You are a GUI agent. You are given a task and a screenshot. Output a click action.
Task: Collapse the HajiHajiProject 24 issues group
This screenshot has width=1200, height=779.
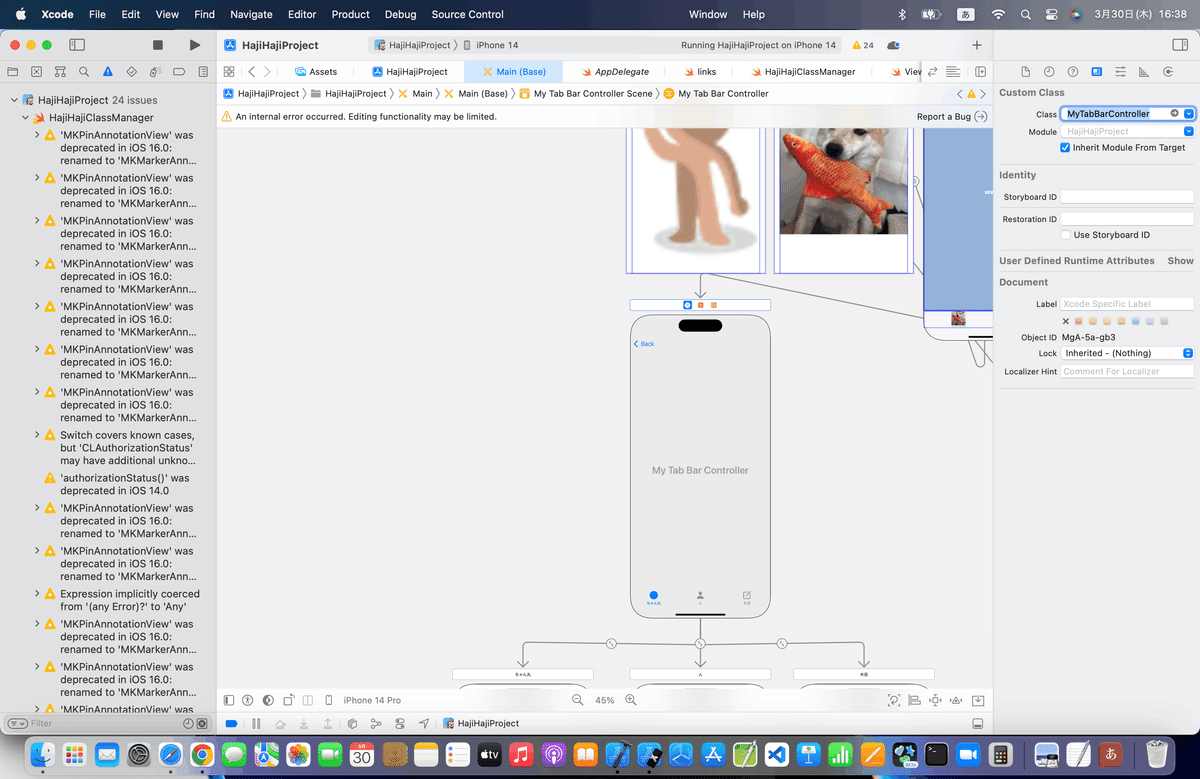pyautogui.click(x=14, y=100)
